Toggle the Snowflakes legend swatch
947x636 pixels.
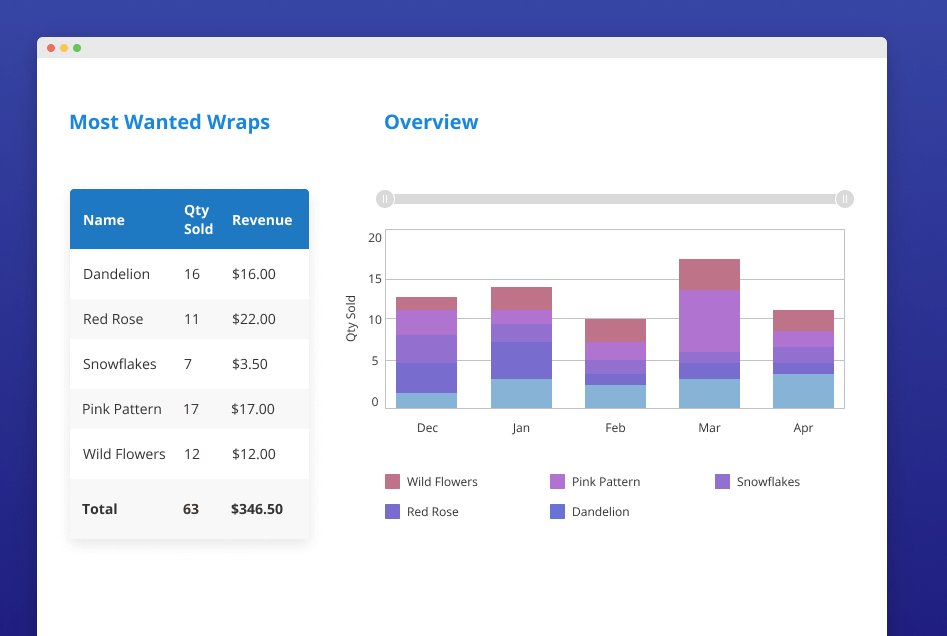coord(723,482)
